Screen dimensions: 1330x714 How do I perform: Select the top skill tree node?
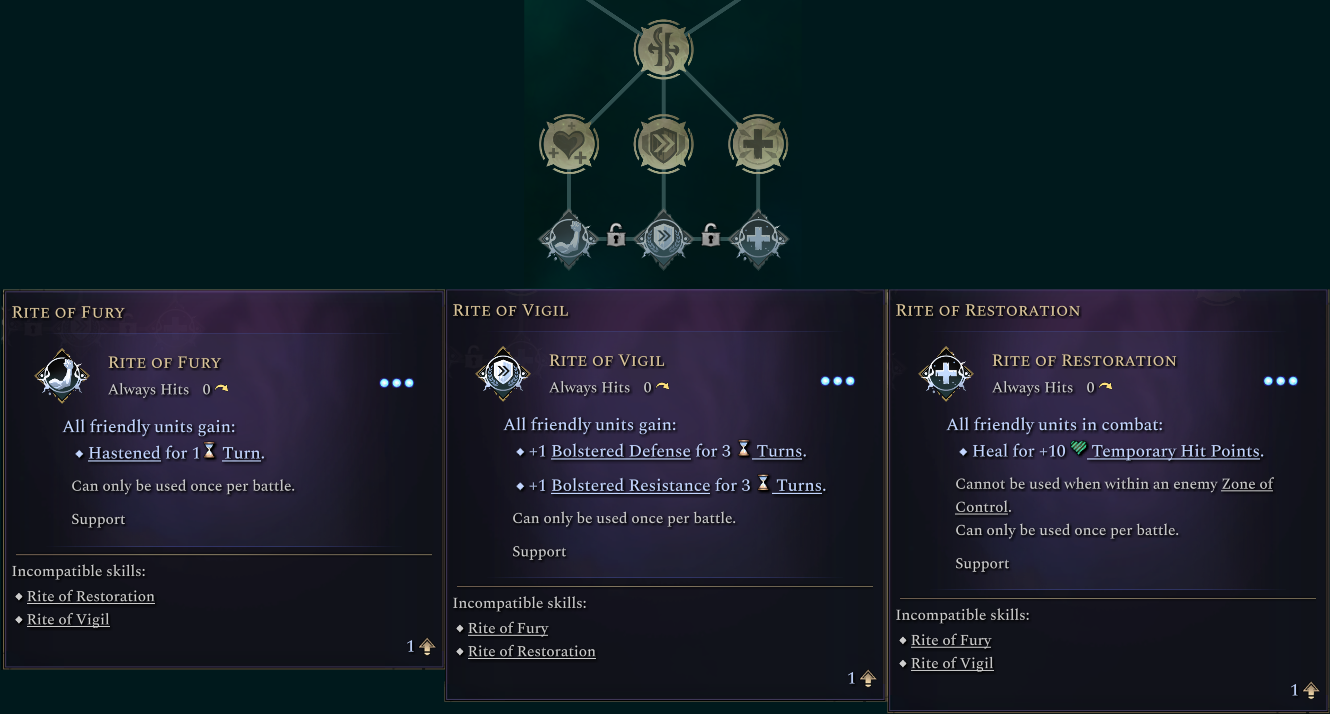click(664, 50)
